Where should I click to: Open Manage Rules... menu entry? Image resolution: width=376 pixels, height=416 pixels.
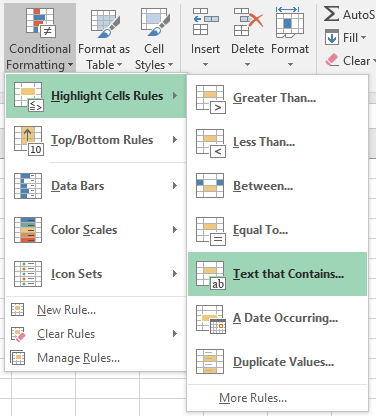click(96, 358)
